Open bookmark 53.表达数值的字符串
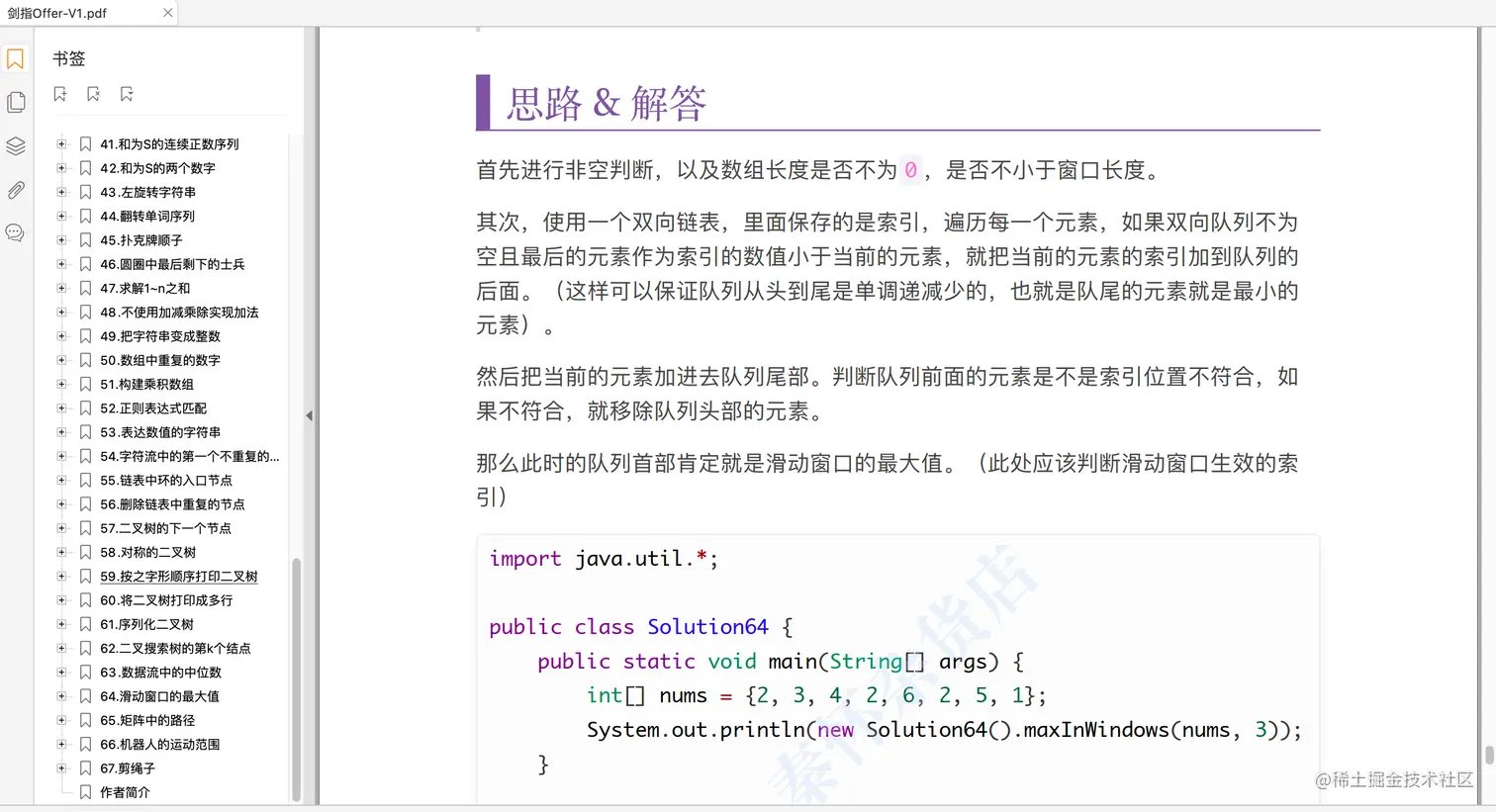This screenshot has width=1496, height=812. point(160,432)
